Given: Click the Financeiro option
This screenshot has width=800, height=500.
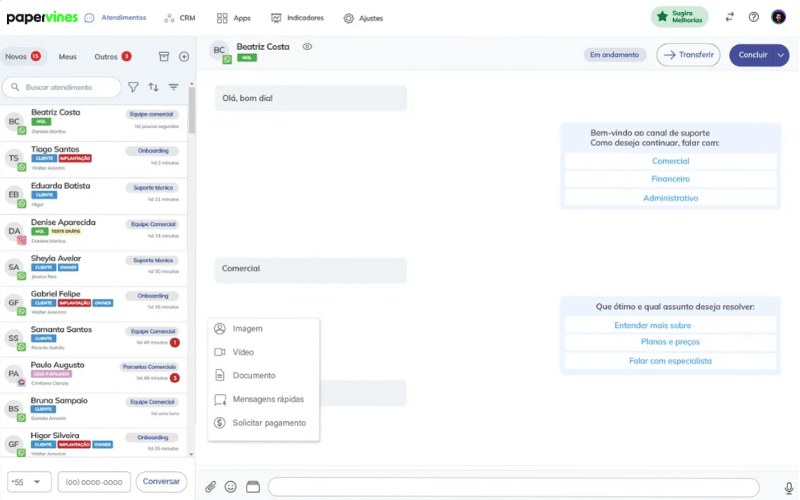Looking at the screenshot, I should pos(670,179).
